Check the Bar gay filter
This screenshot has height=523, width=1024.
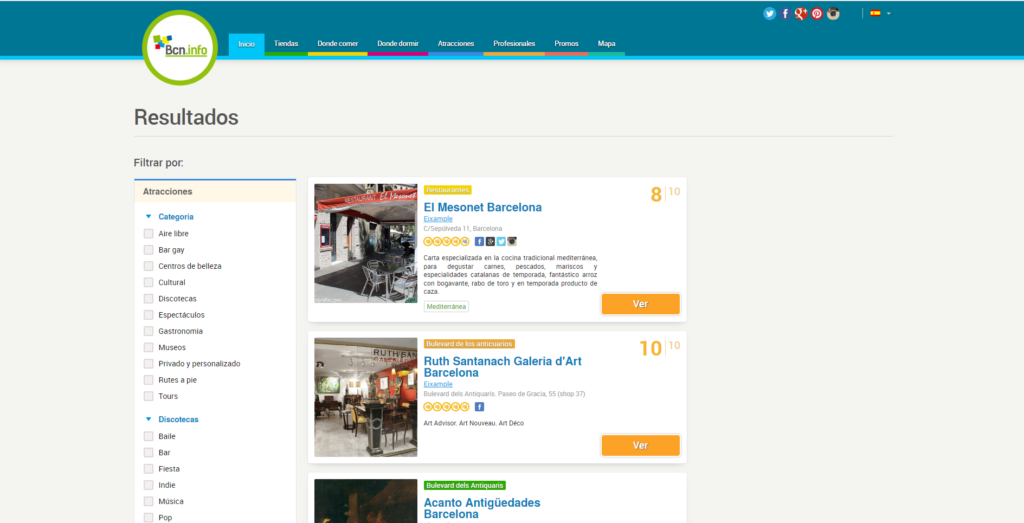(148, 250)
